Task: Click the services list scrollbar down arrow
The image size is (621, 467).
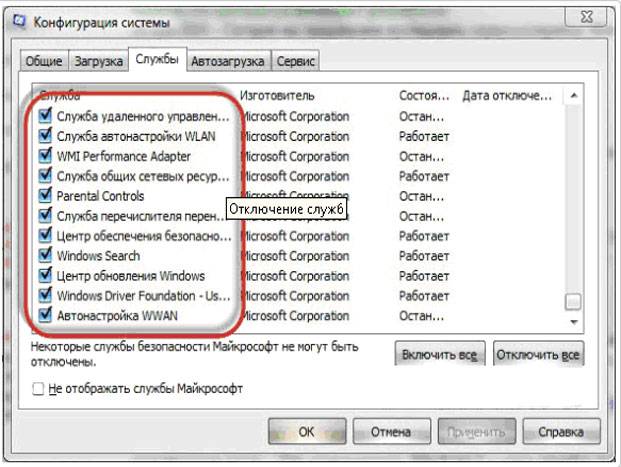Action: [x=573, y=322]
